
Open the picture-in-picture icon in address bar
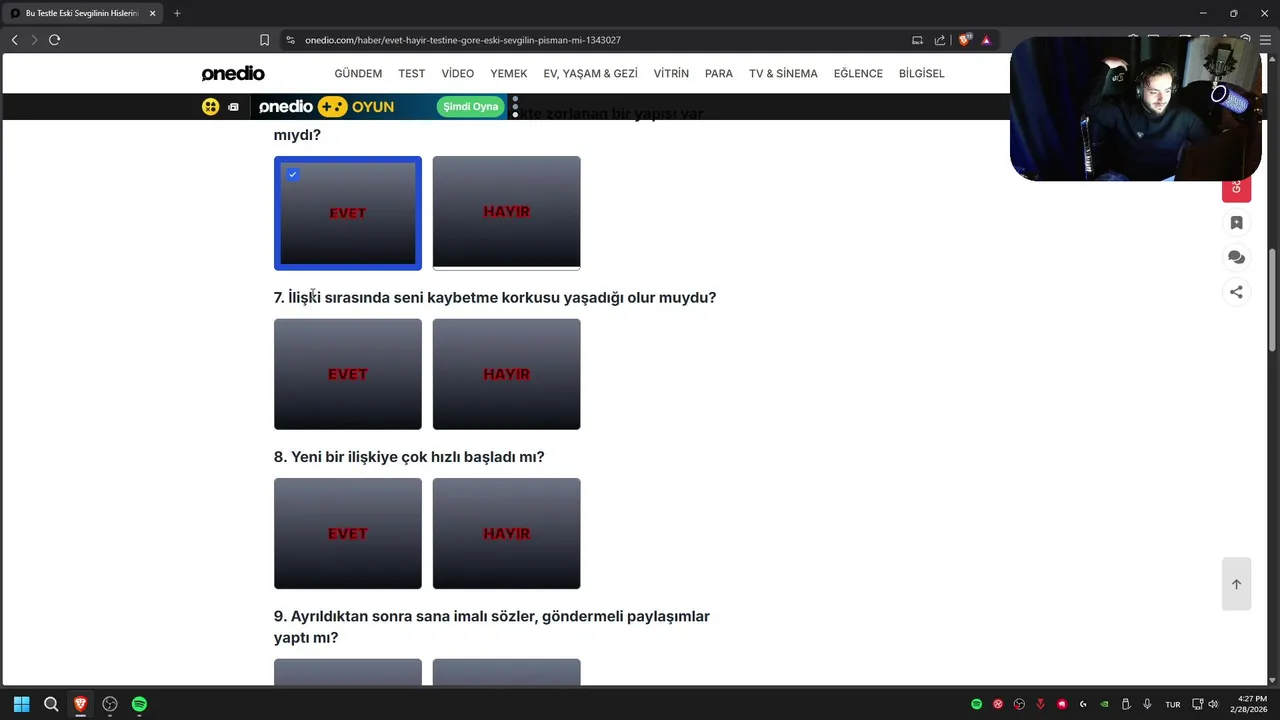point(917,40)
